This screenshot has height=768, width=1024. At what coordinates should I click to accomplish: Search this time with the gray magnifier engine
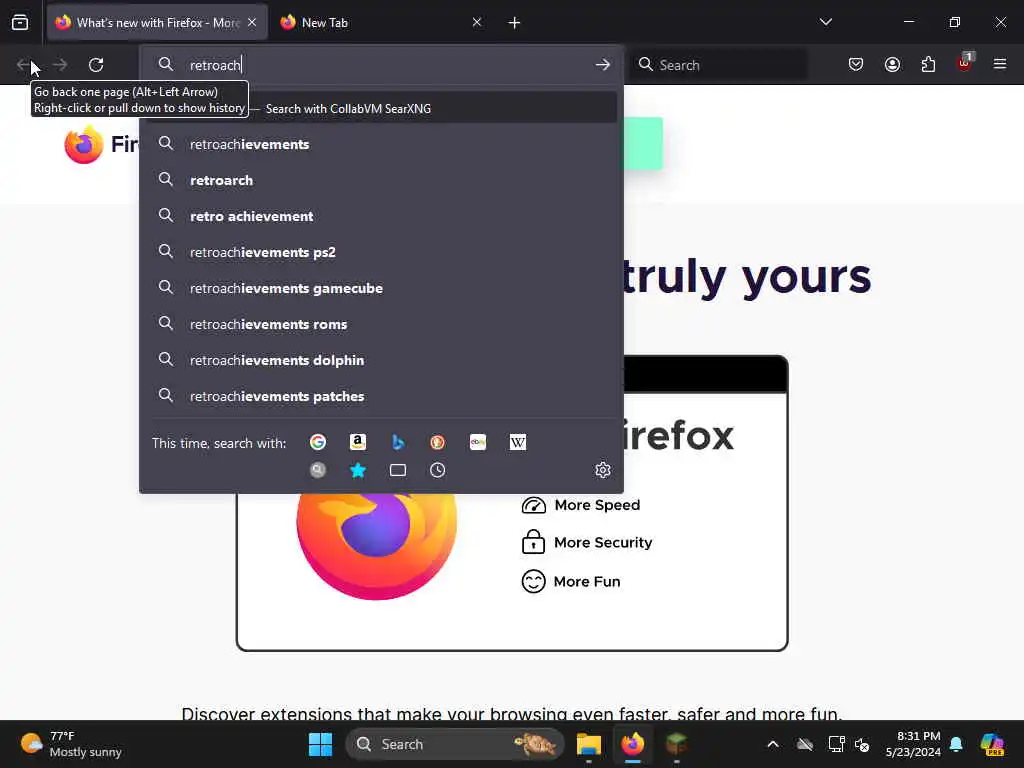pyautogui.click(x=317, y=470)
